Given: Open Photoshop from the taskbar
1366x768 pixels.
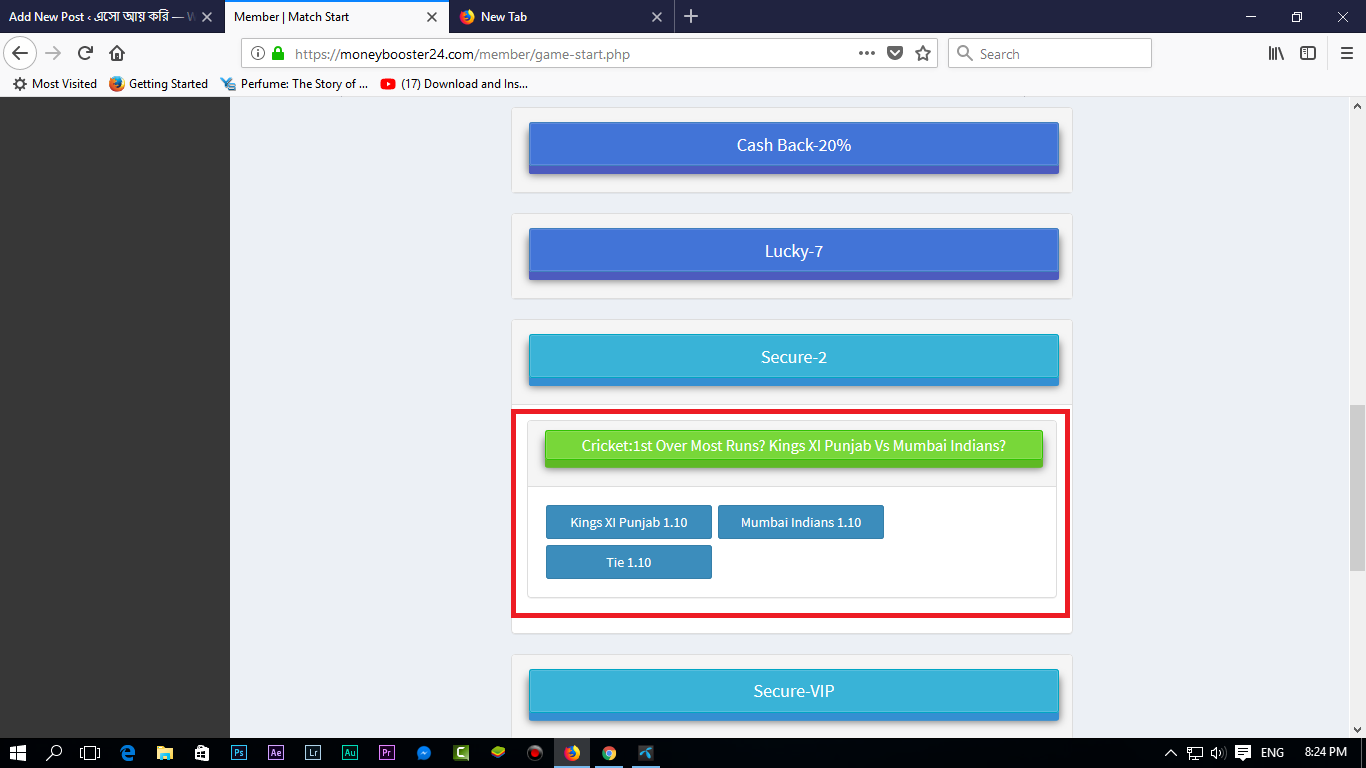Looking at the screenshot, I should pyautogui.click(x=239, y=753).
